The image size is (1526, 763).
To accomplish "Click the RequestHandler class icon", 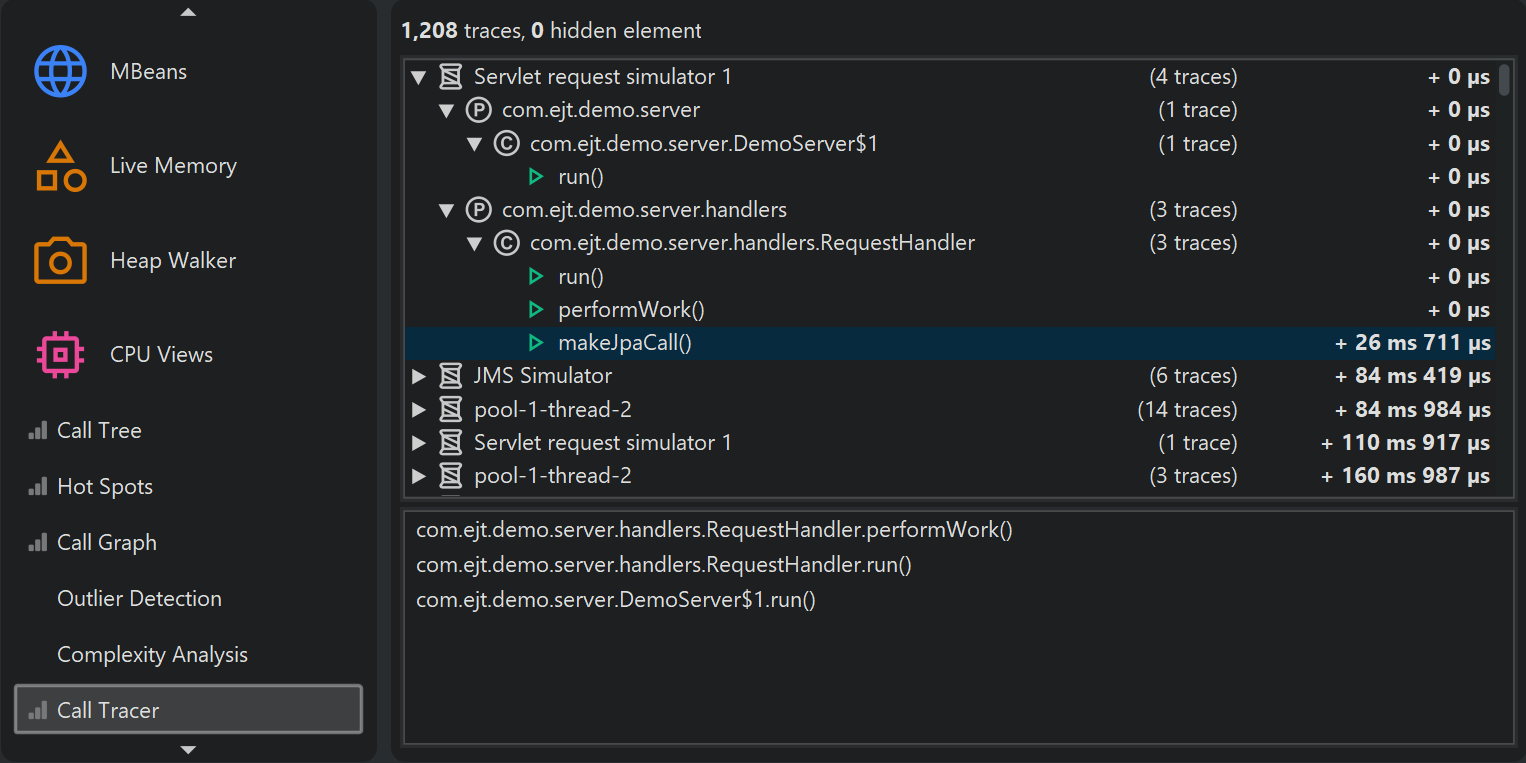I will 507,243.
